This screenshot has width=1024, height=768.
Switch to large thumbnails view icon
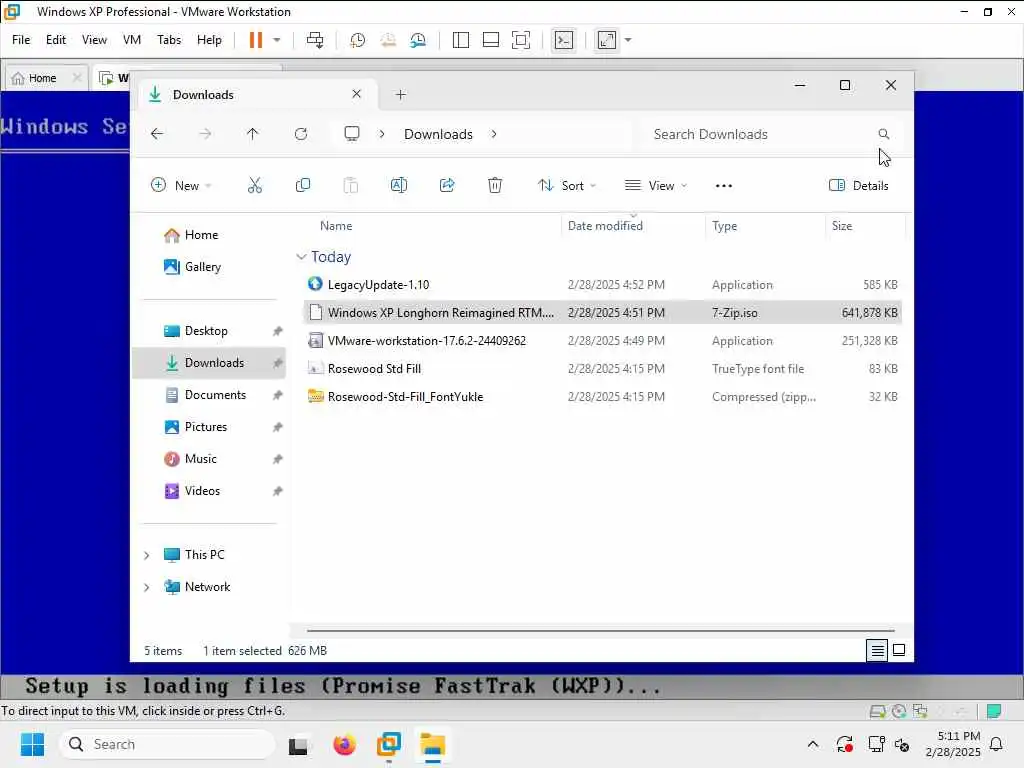(x=899, y=650)
